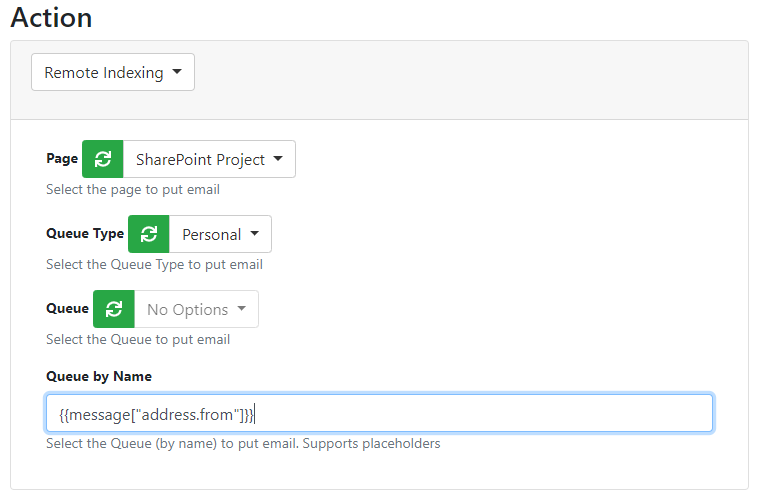This screenshot has height=498, width=761.
Task: Click the bold Queue label
Action: pos(67,308)
